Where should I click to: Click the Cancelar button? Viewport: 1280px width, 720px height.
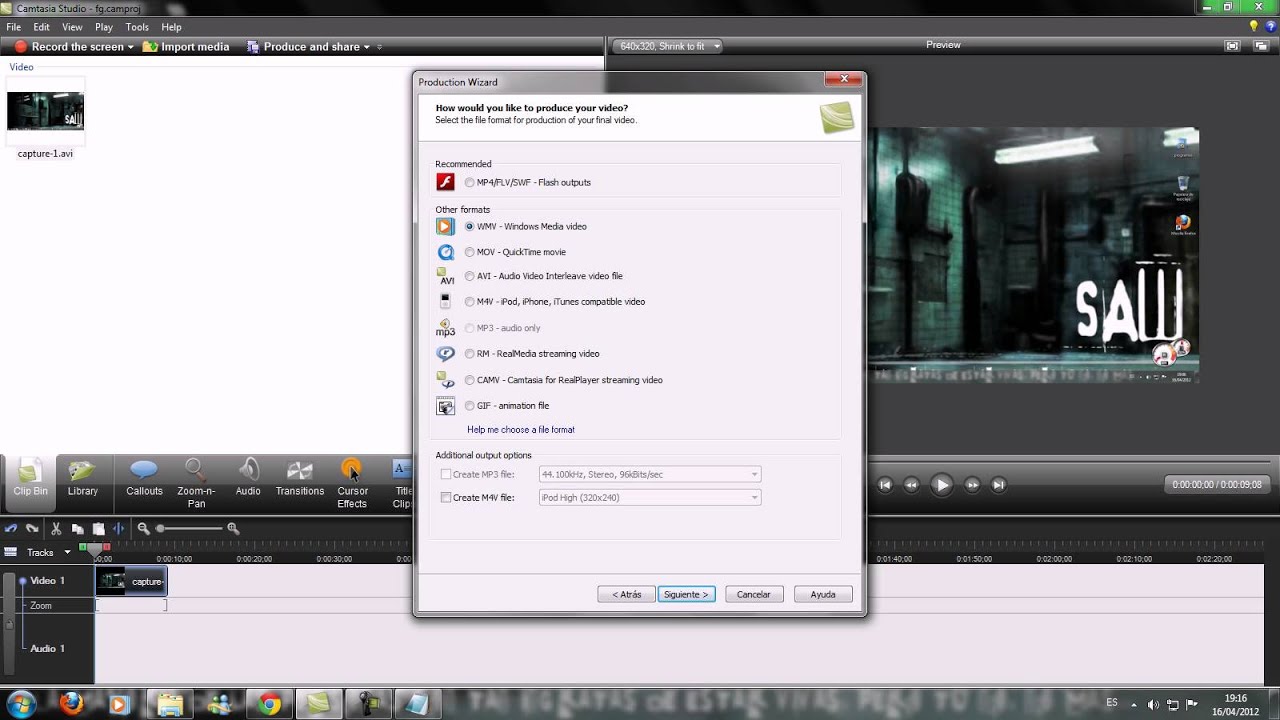coord(754,594)
